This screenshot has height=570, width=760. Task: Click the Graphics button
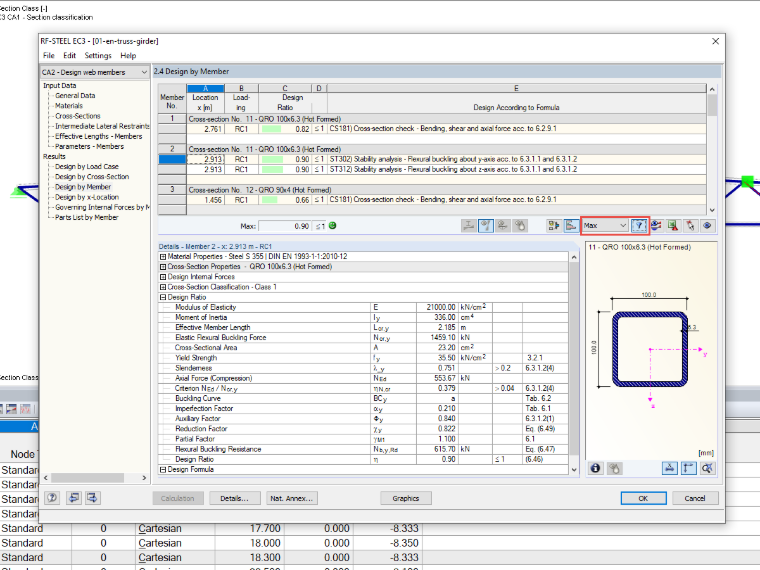pyautogui.click(x=406, y=498)
